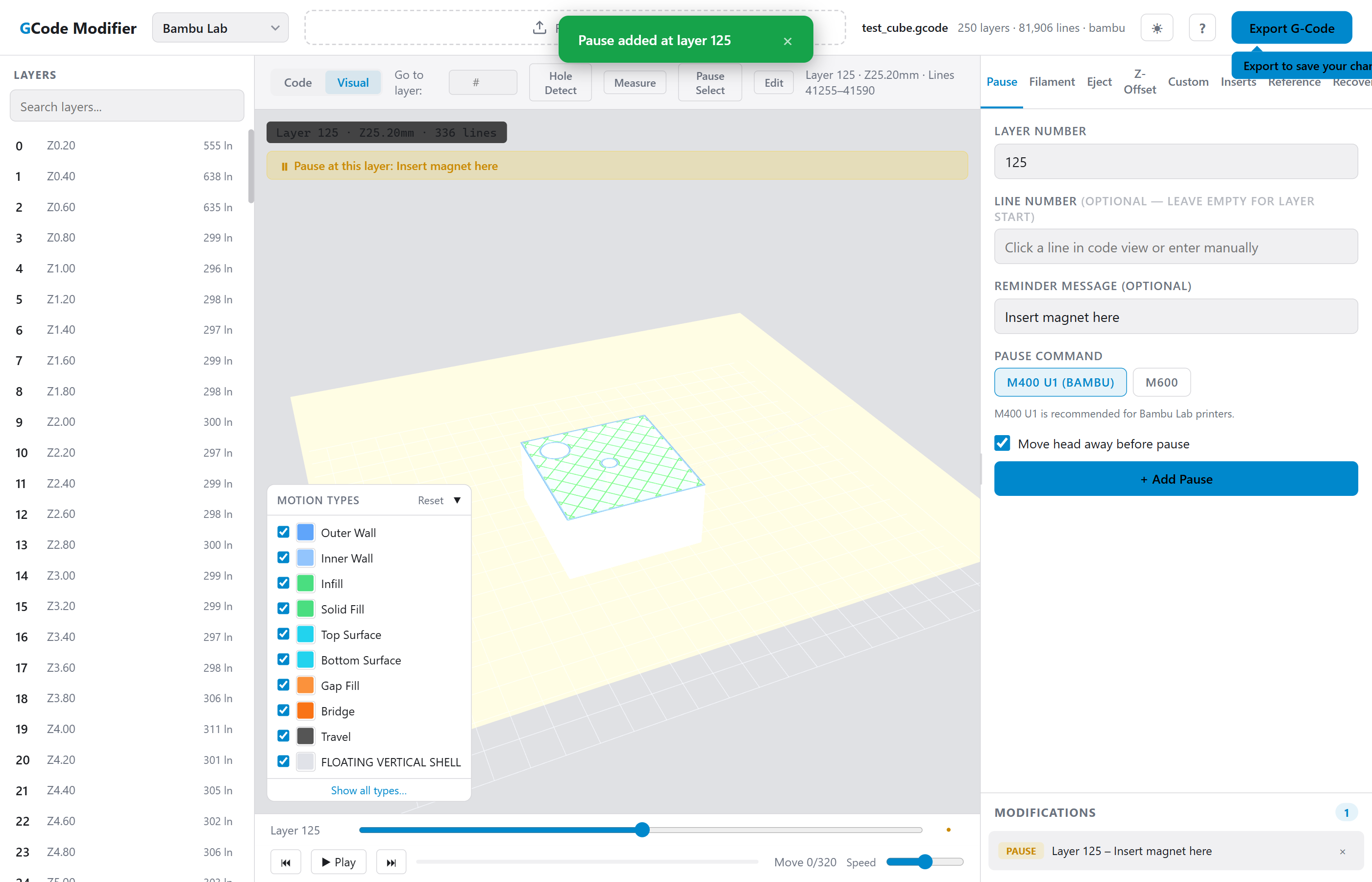
Task: Click the Gap Fill color swatch
Action: [x=306, y=685]
